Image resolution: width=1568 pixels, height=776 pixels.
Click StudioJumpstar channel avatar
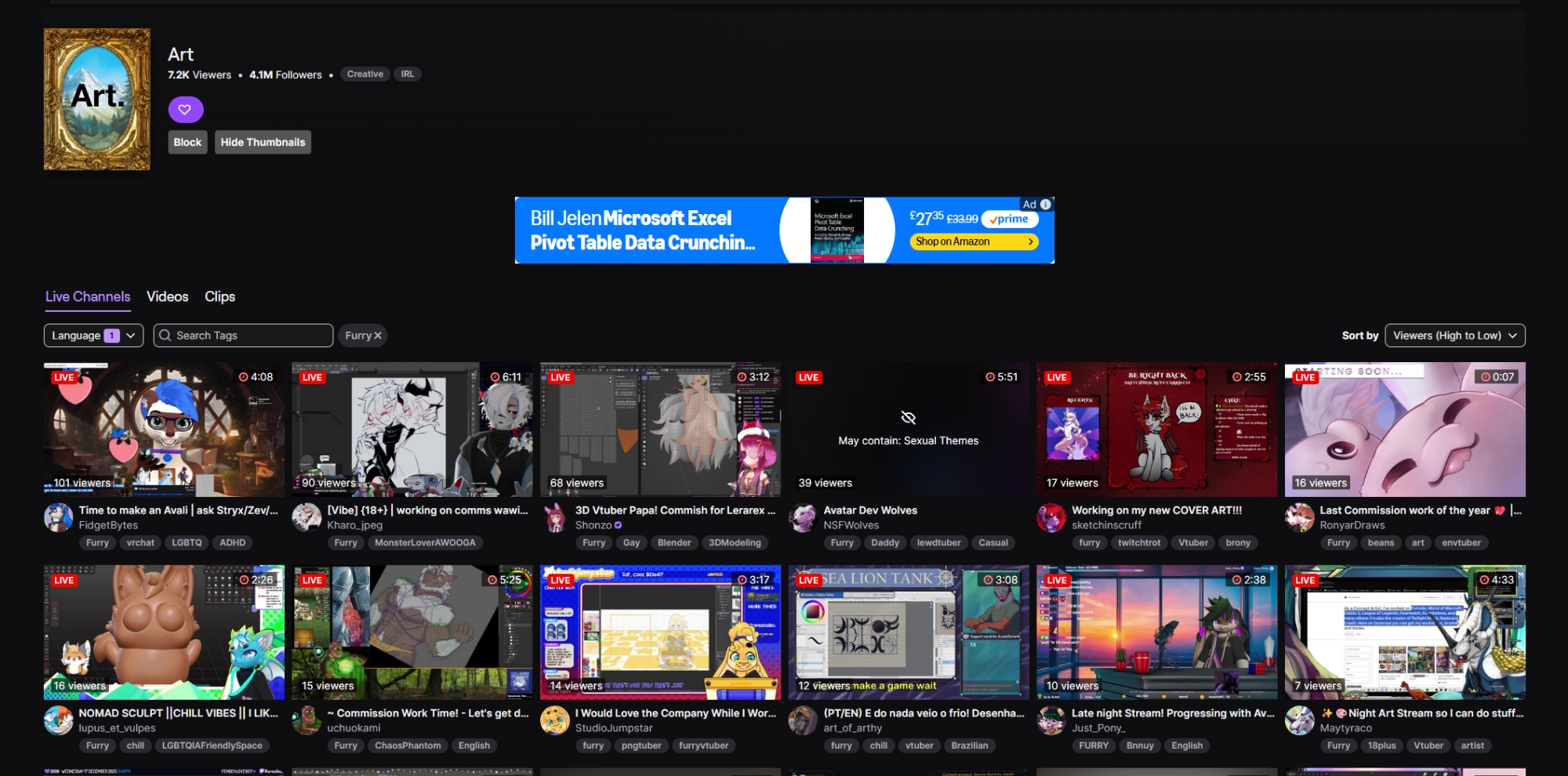tap(555, 720)
